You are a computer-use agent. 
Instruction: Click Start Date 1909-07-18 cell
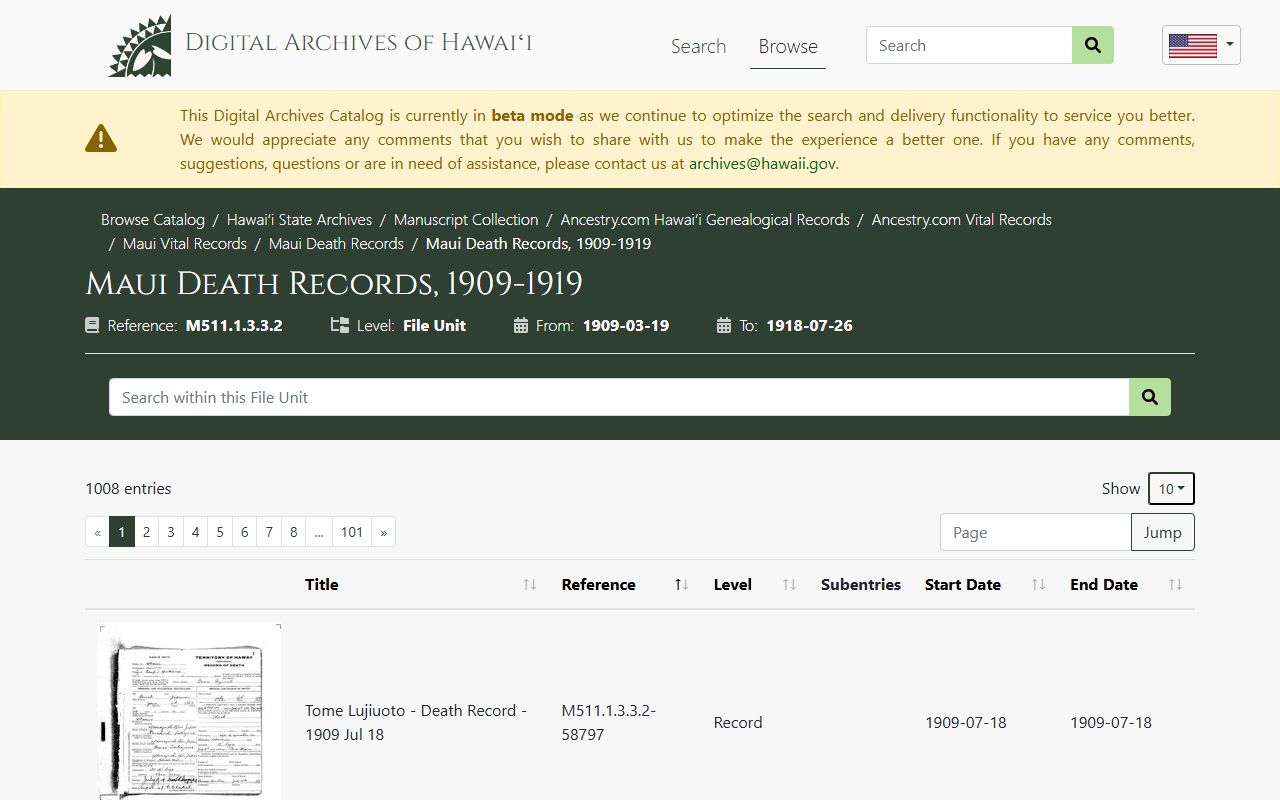pyautogui.click(x=966, y=722)
